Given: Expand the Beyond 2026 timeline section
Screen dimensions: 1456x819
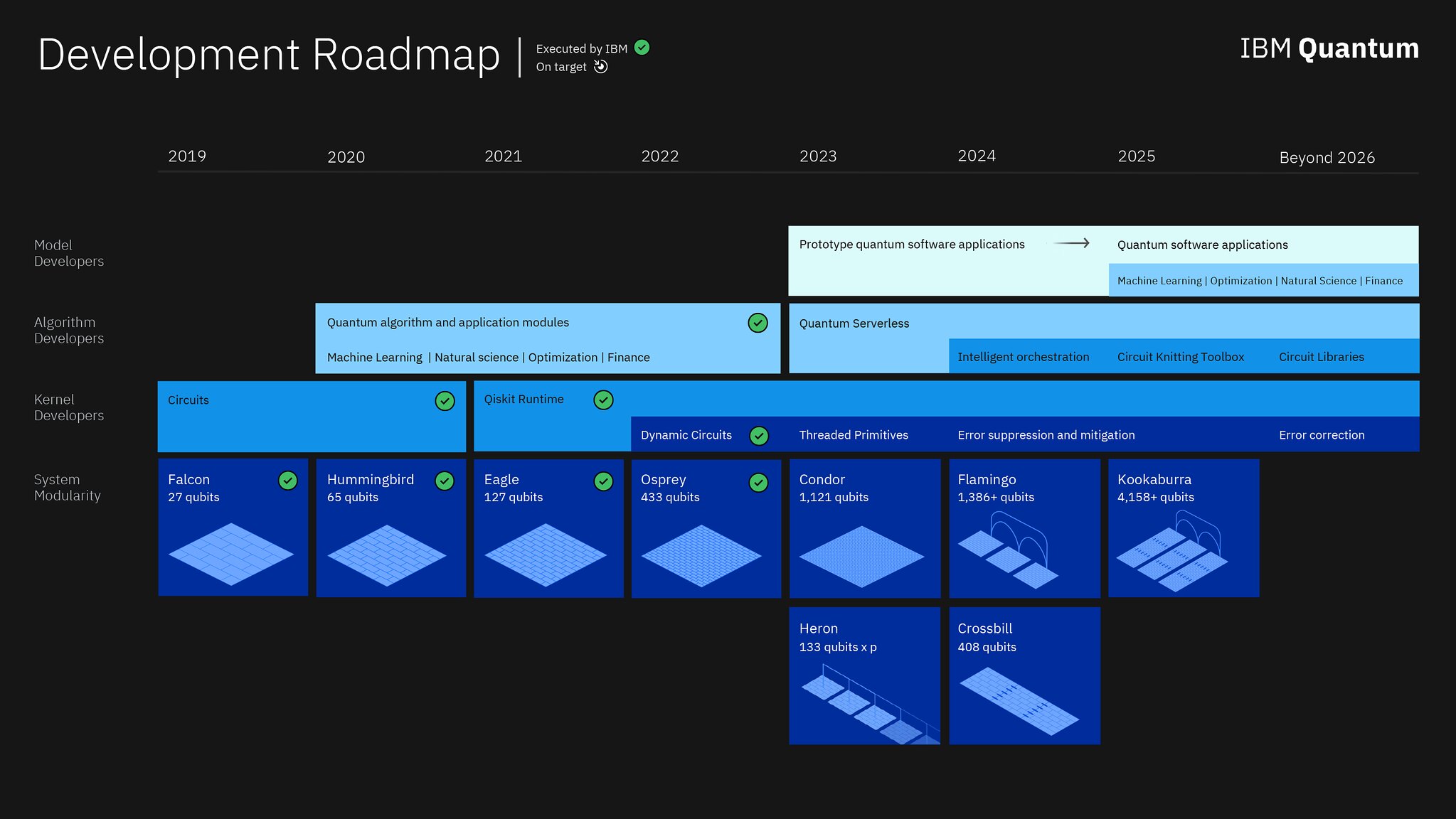Looking at the screenshot, I should pos(1326,157).
